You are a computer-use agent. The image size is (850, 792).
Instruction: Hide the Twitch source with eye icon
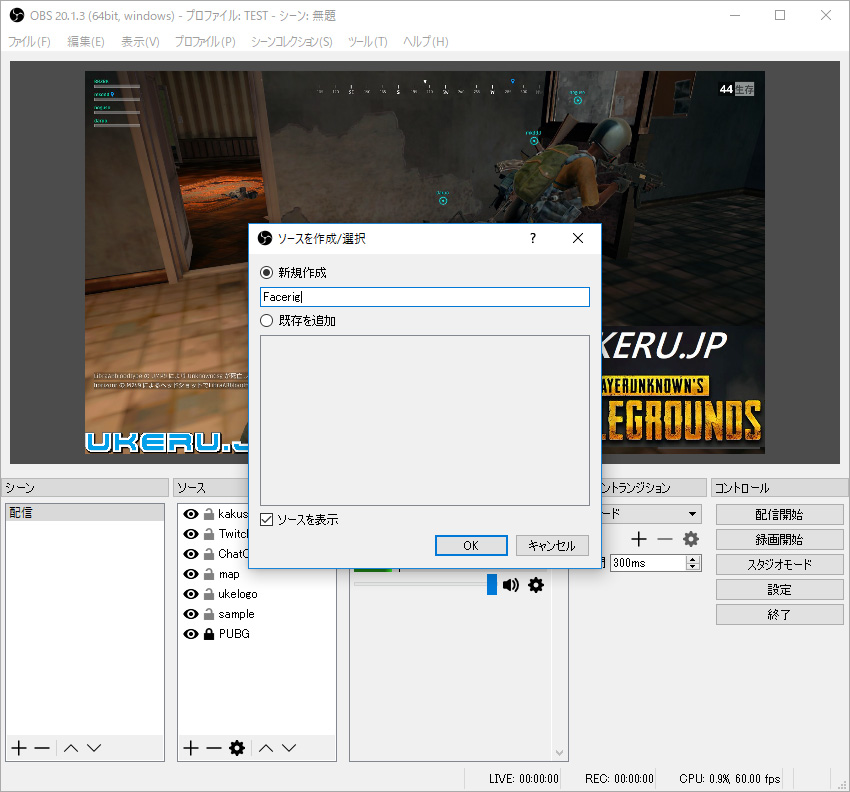pyautogui.click(x=190, y=534)
